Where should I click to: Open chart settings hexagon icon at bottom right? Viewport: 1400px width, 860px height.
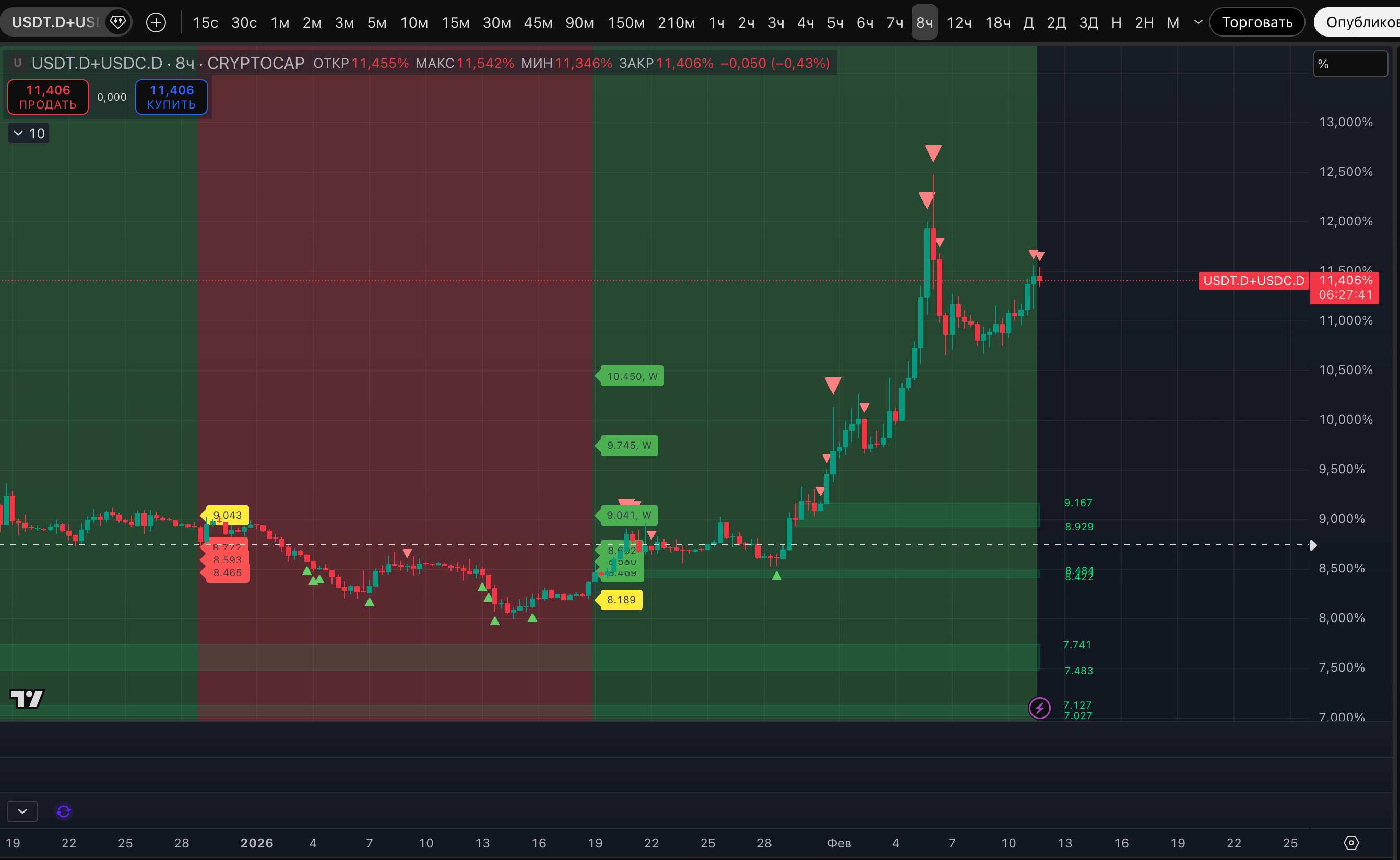coord(1351,843)
